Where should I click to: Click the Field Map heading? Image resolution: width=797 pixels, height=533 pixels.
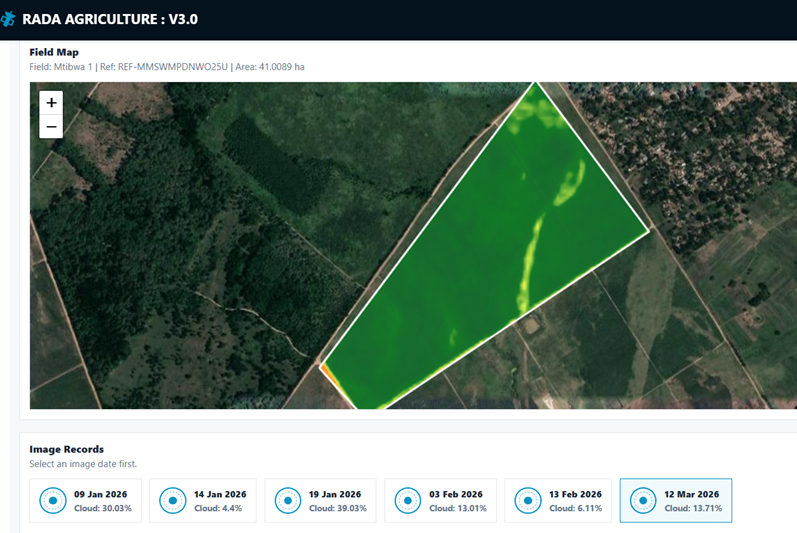tap(54, 52)
